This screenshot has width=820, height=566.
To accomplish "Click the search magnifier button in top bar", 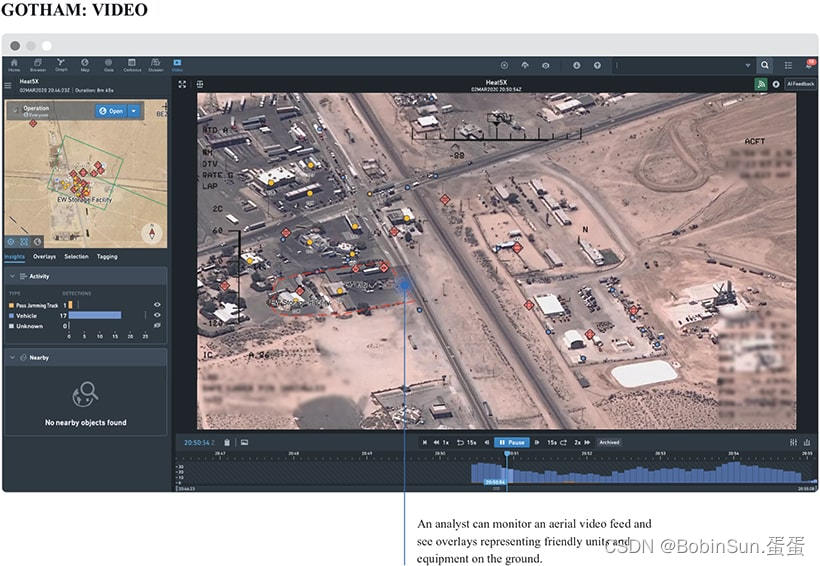I will (x=765, y=65).
